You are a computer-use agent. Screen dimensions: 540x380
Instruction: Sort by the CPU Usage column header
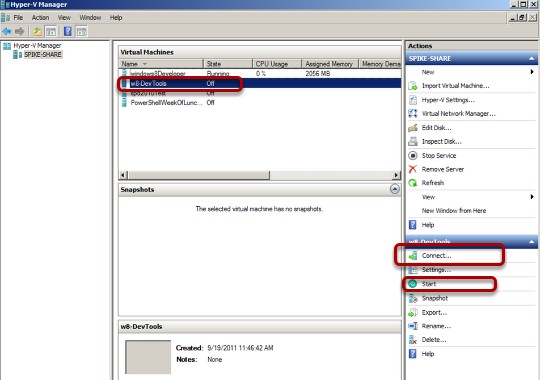[x=277, y=64]
